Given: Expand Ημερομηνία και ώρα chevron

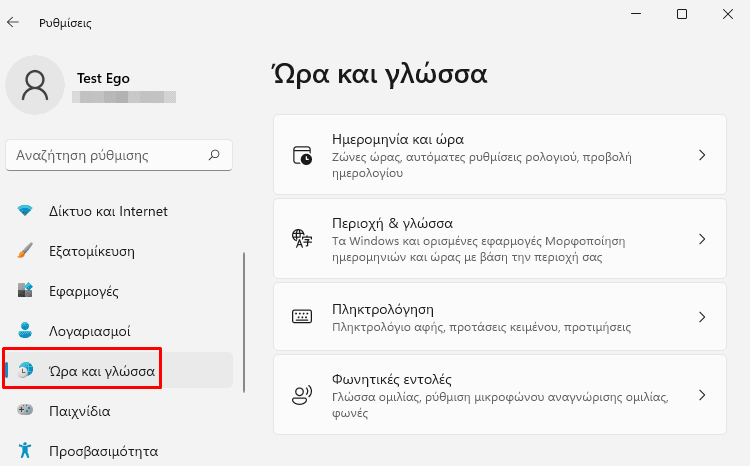Looking at the screenshot, I should coord(702,155).
